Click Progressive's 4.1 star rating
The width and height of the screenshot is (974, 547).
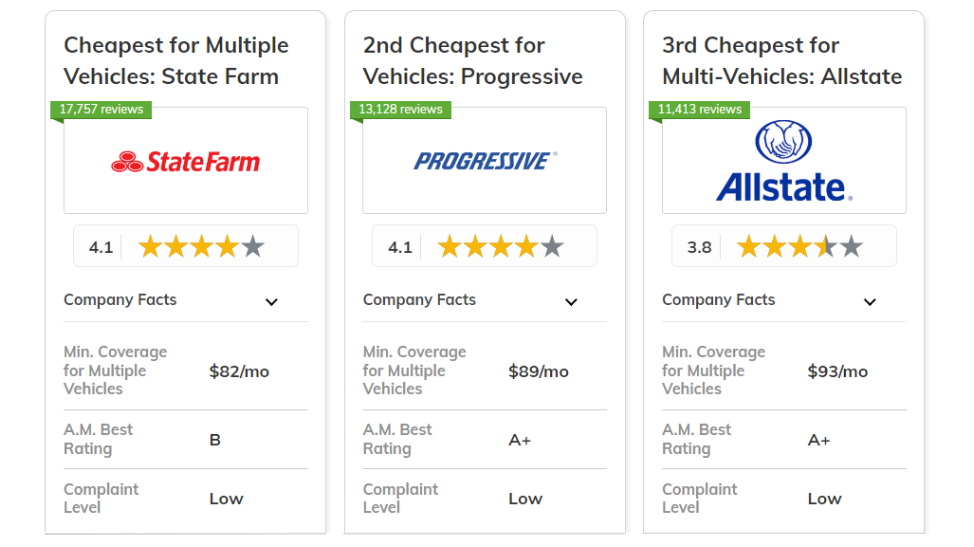[485, 246]
